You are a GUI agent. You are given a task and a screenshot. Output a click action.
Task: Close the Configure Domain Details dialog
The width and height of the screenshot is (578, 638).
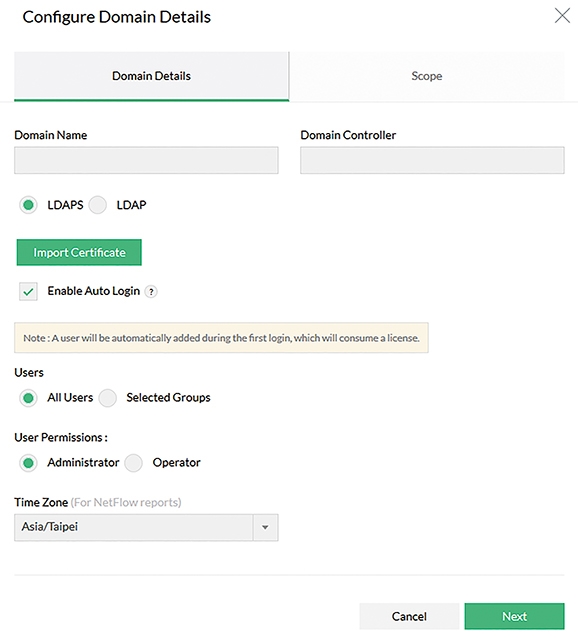(x=562, y=16)
